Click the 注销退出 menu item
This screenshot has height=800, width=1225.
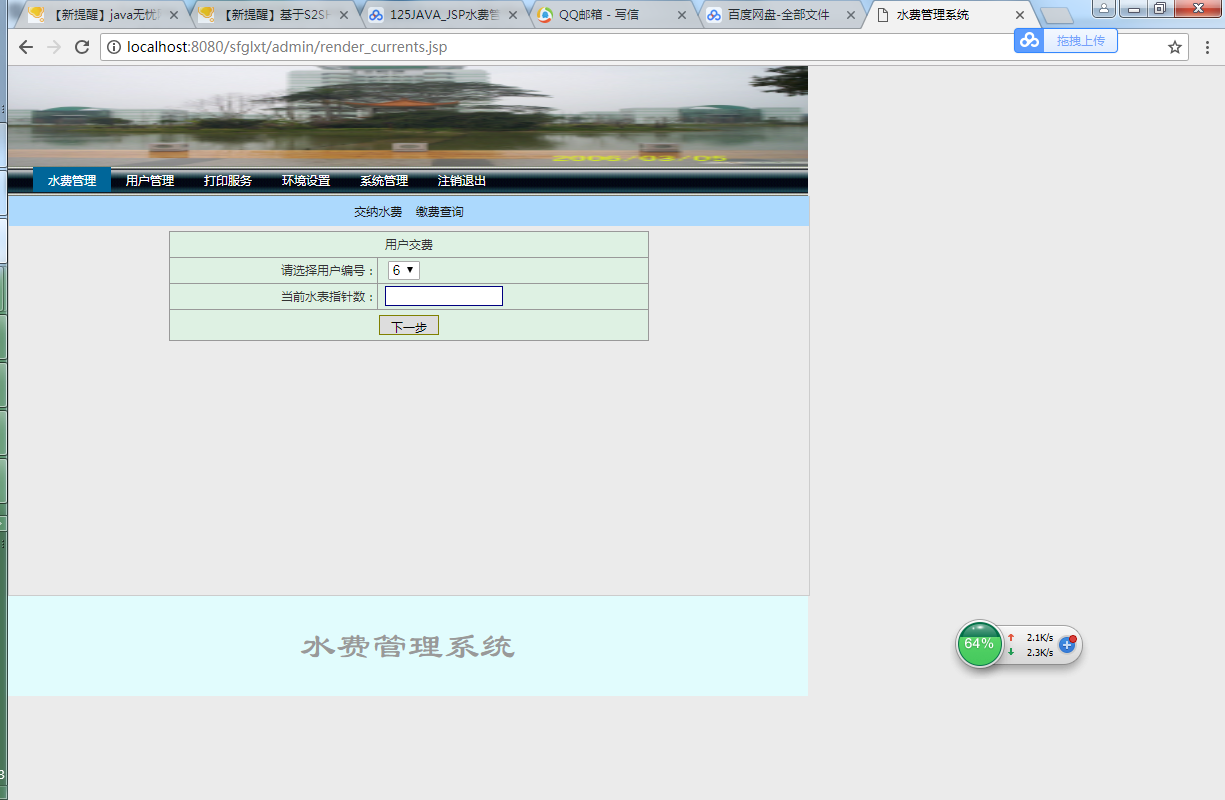click(462, 181)
